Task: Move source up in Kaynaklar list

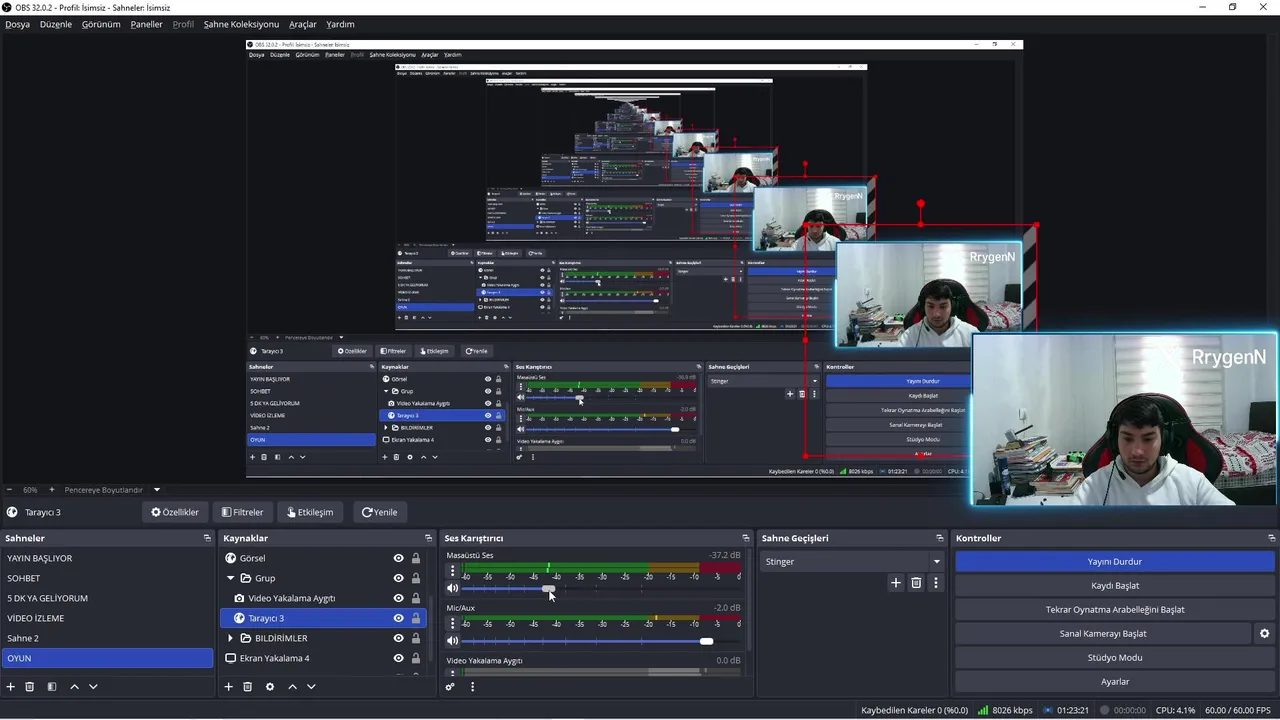Action: tap(292, 687)
